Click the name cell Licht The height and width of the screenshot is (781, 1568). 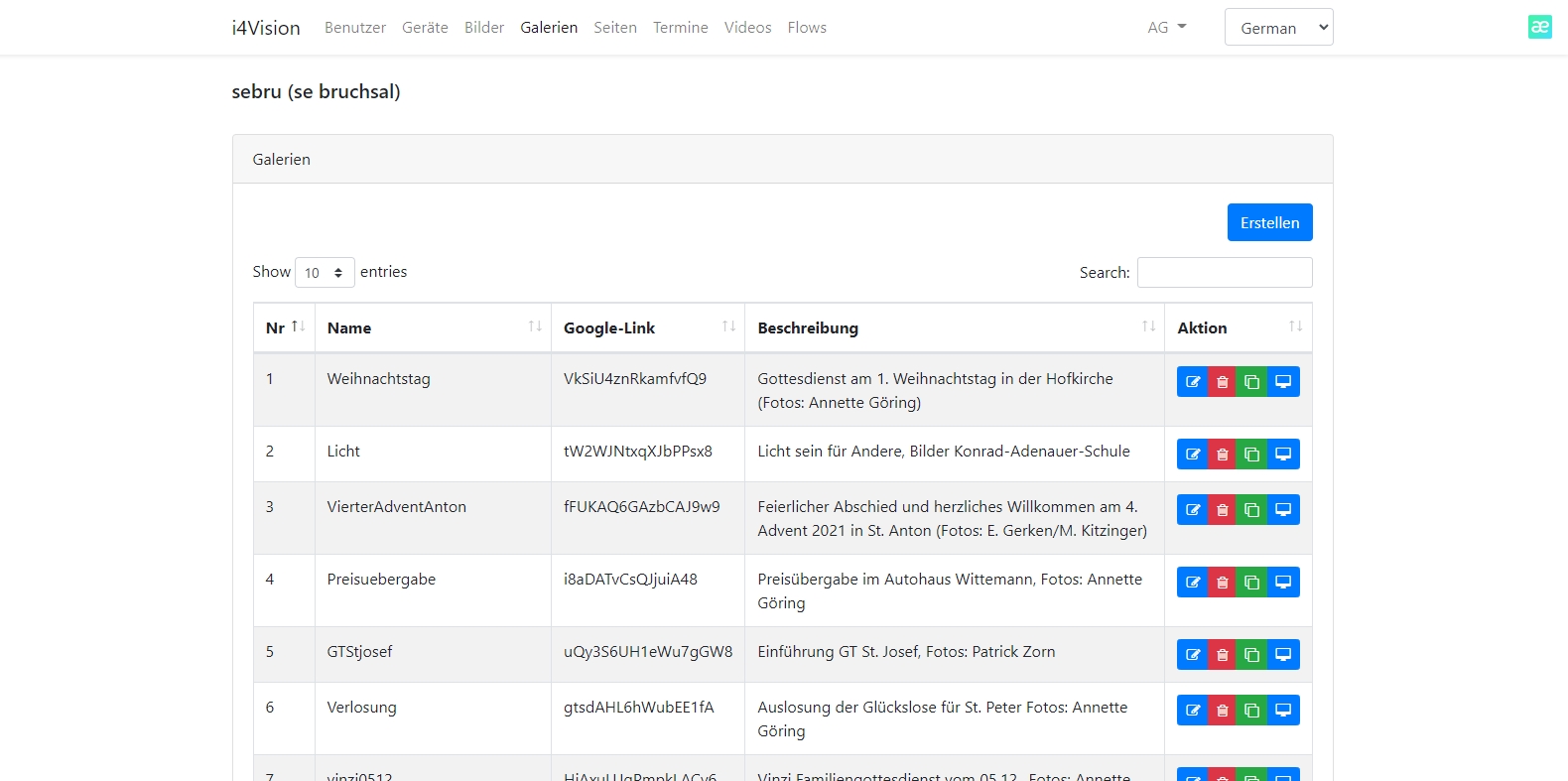(433, 455)
